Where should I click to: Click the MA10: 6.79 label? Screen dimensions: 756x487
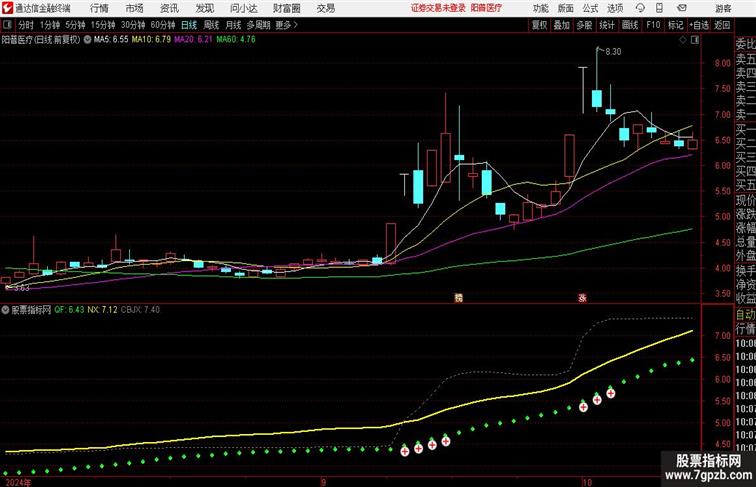coord(151,40)
